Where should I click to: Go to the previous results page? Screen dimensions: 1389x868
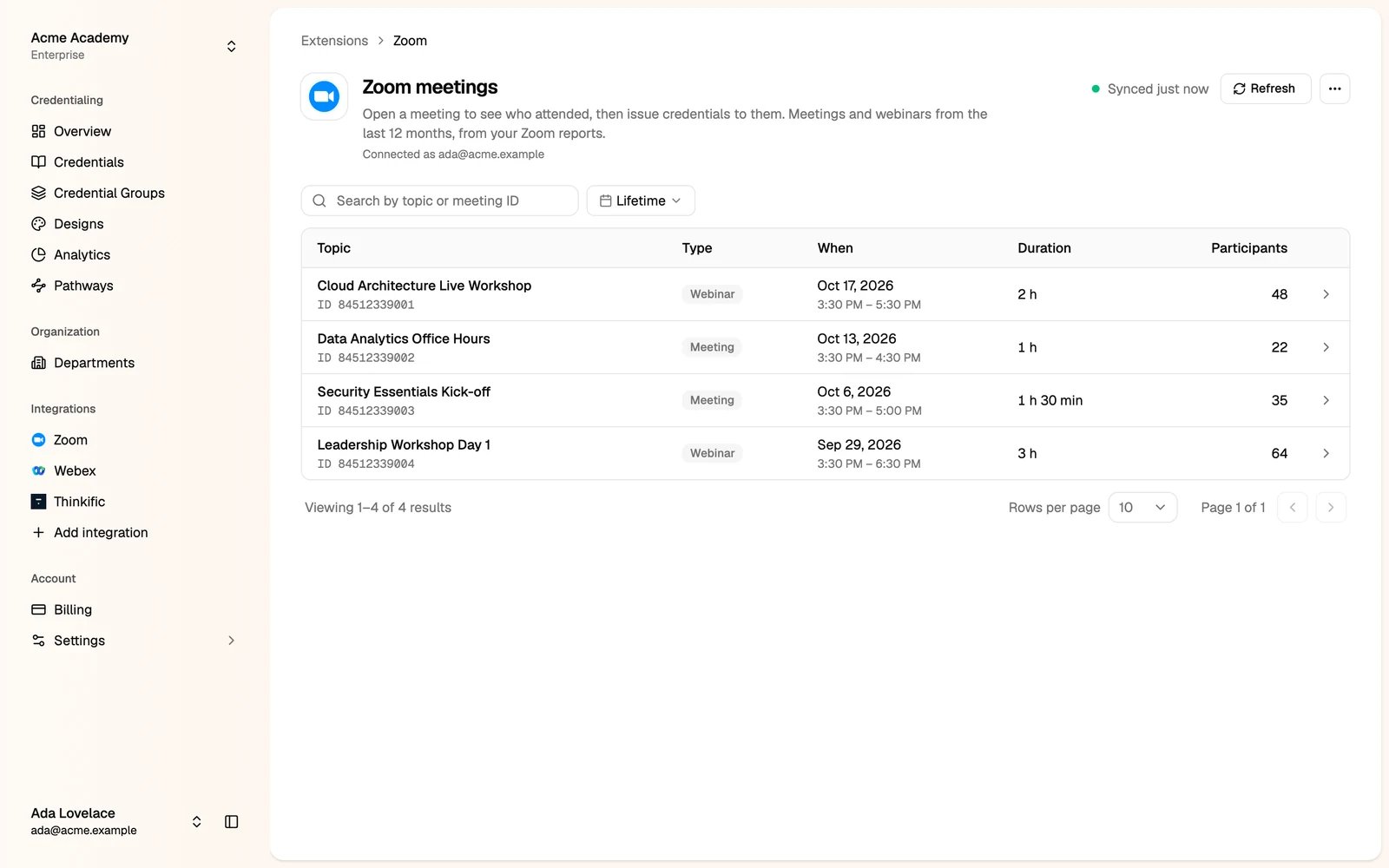pyautogui.click(x=1292, y=507)
